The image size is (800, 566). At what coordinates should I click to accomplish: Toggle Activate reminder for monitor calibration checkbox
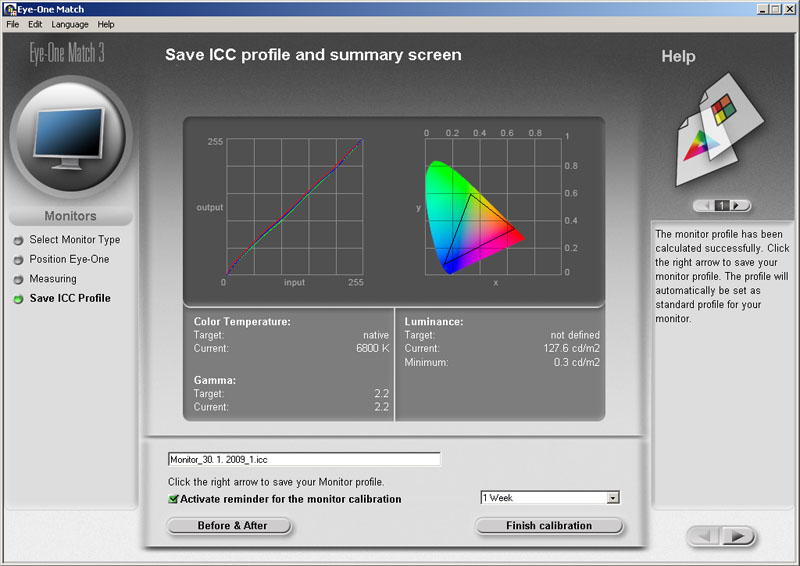pos(173,499)
